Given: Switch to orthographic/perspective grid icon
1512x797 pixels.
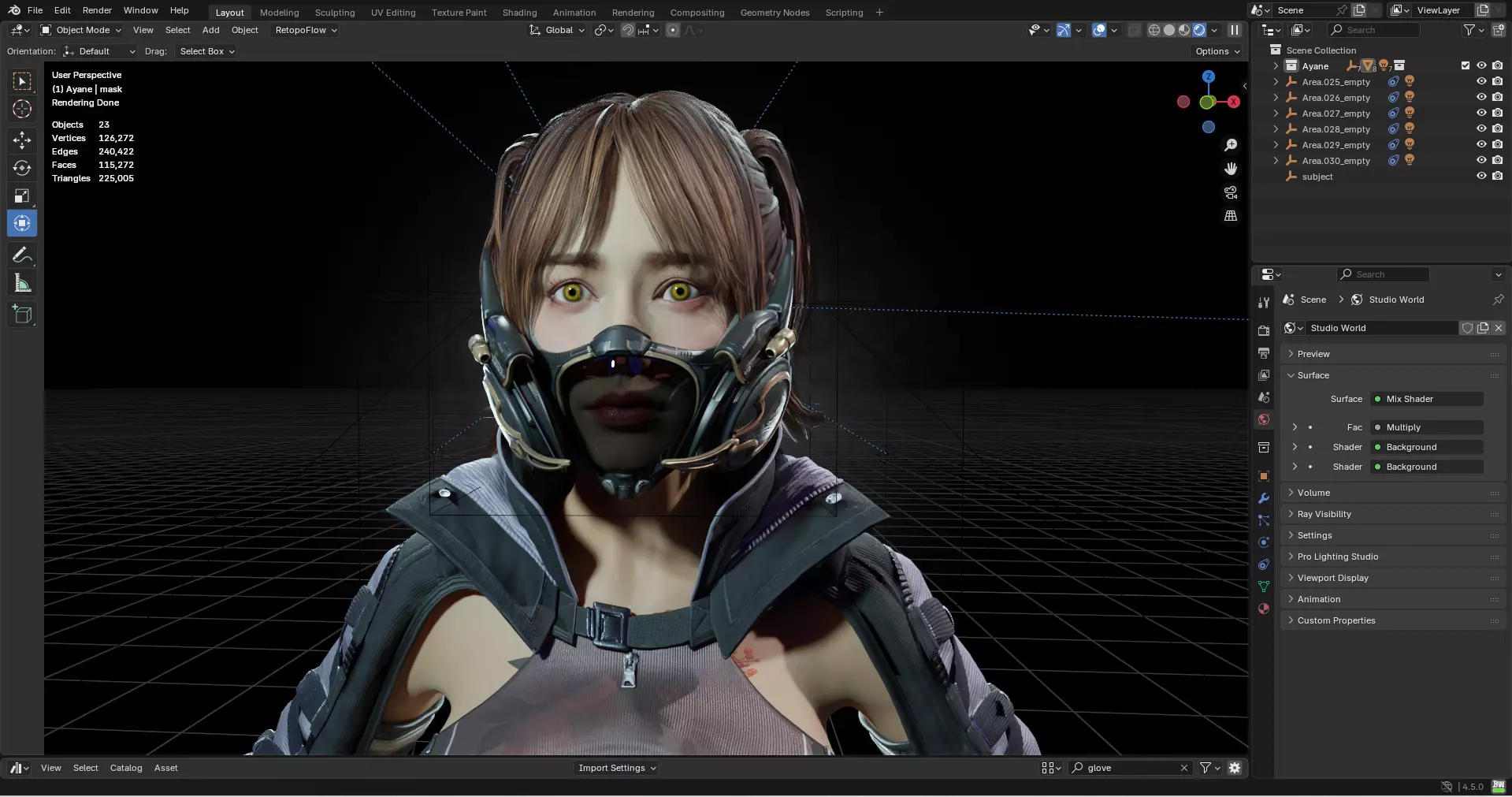Looking at the screenshot, I should click(x=1231, y=216).
